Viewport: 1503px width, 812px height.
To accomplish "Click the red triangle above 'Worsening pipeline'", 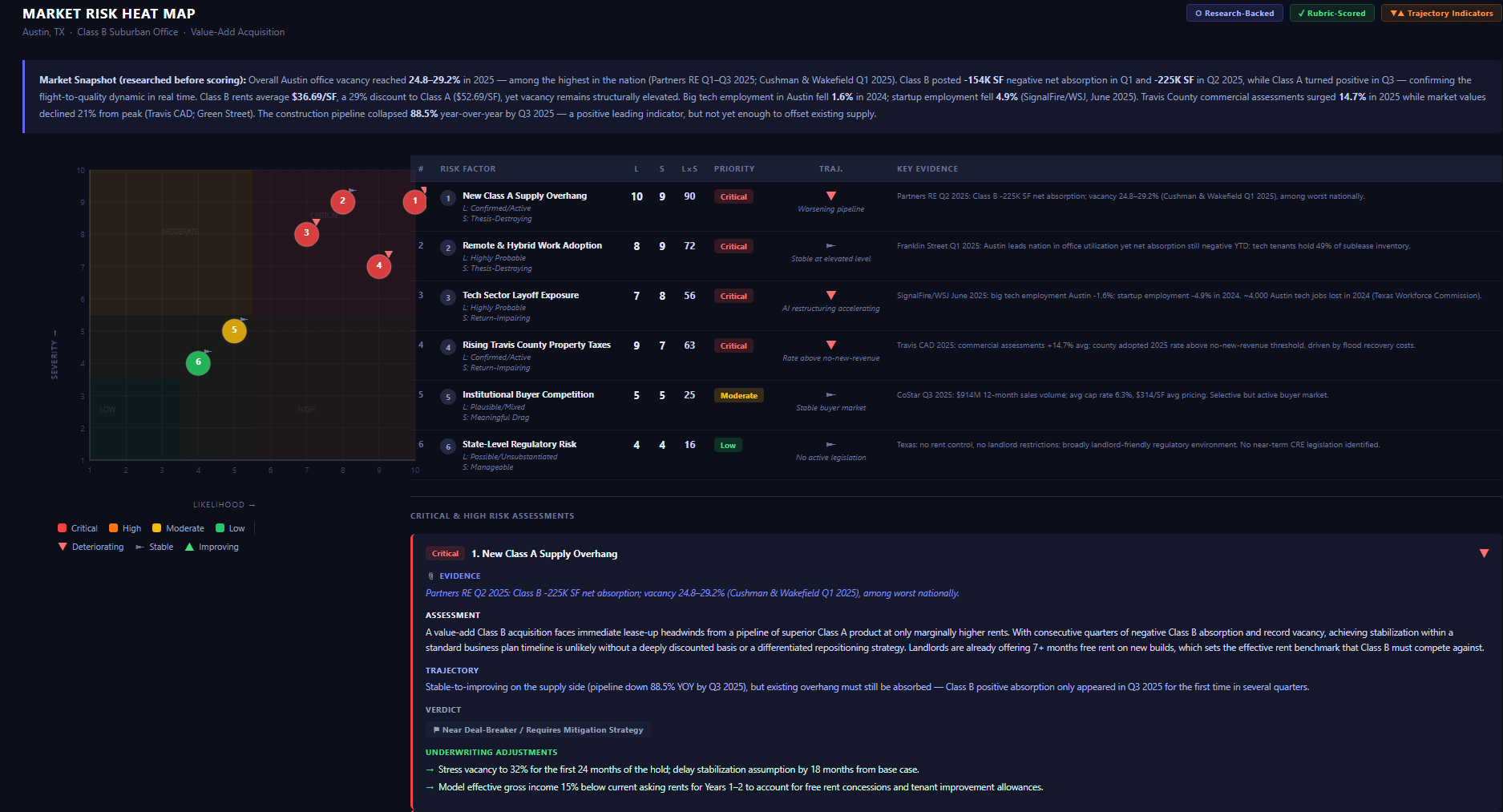I will [x=830, y=196].
